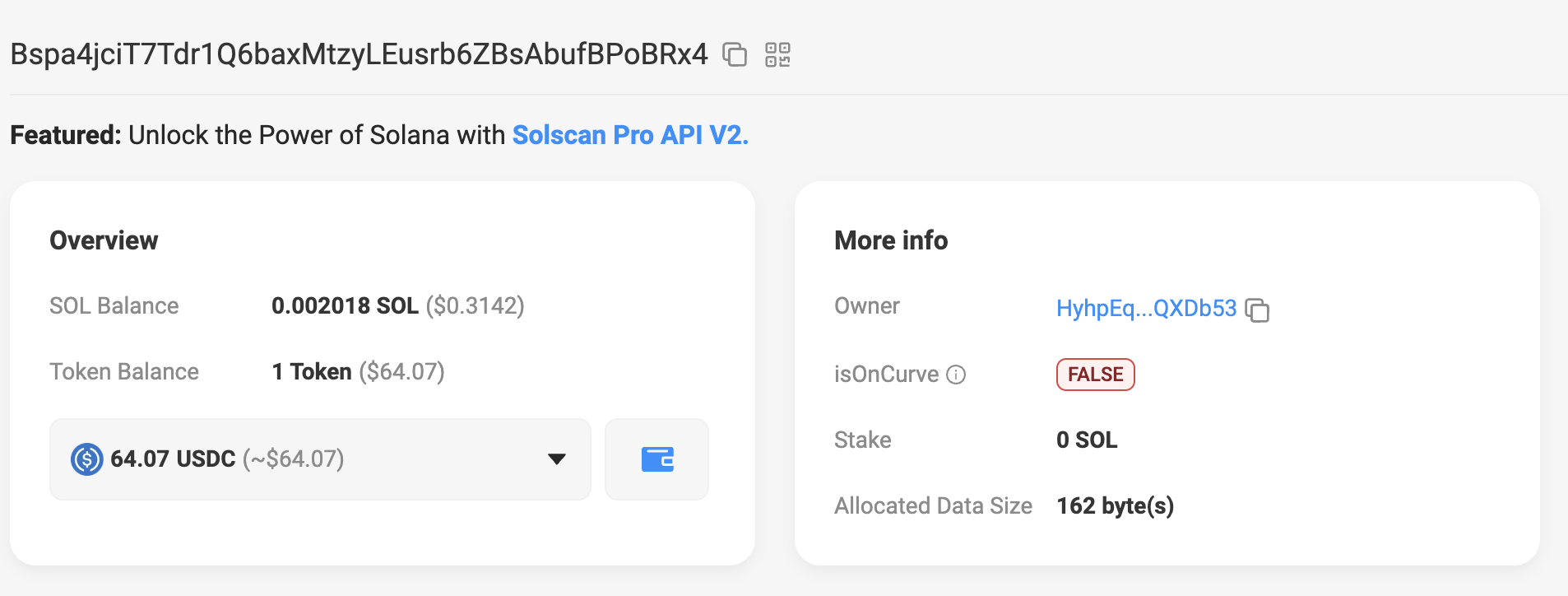Expand the 64.07 USDC token dropdown
The width and height of the screenshot is (1568, 596).
coord(320,459)
